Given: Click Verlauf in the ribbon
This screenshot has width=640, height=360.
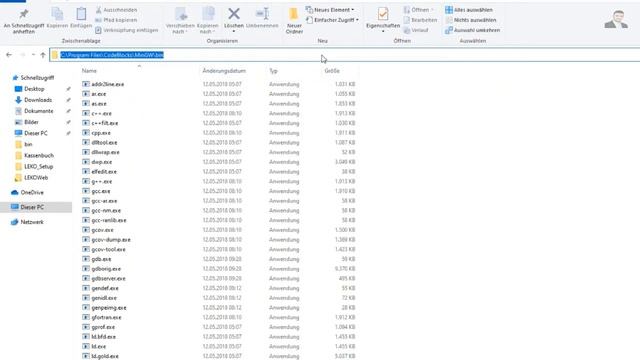Looking at the screenshot, I should [416, 30].
